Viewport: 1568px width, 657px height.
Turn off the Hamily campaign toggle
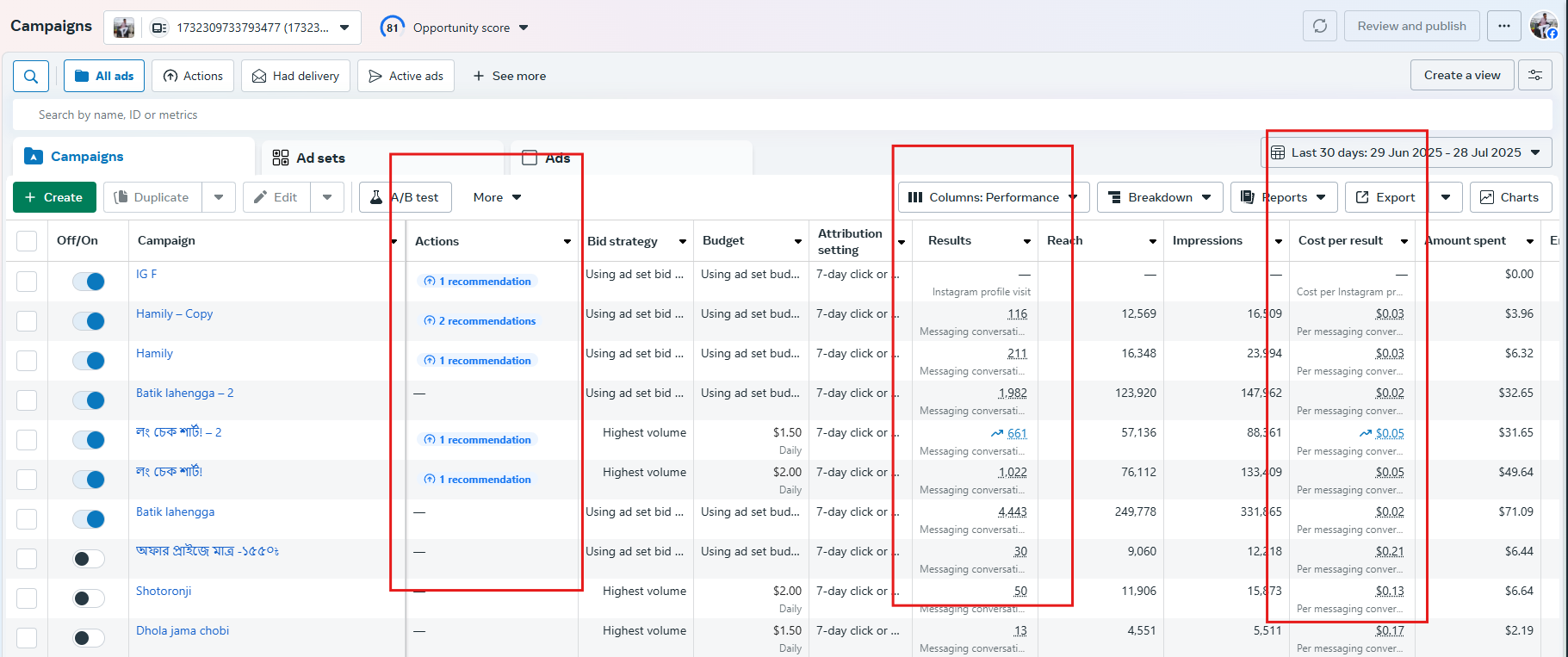click(x=89, y=361)
